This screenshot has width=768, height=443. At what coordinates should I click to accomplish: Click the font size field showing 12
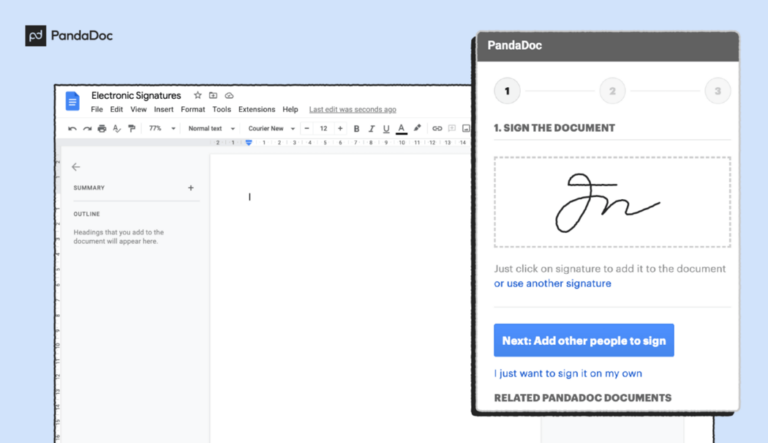coord(323,128)
